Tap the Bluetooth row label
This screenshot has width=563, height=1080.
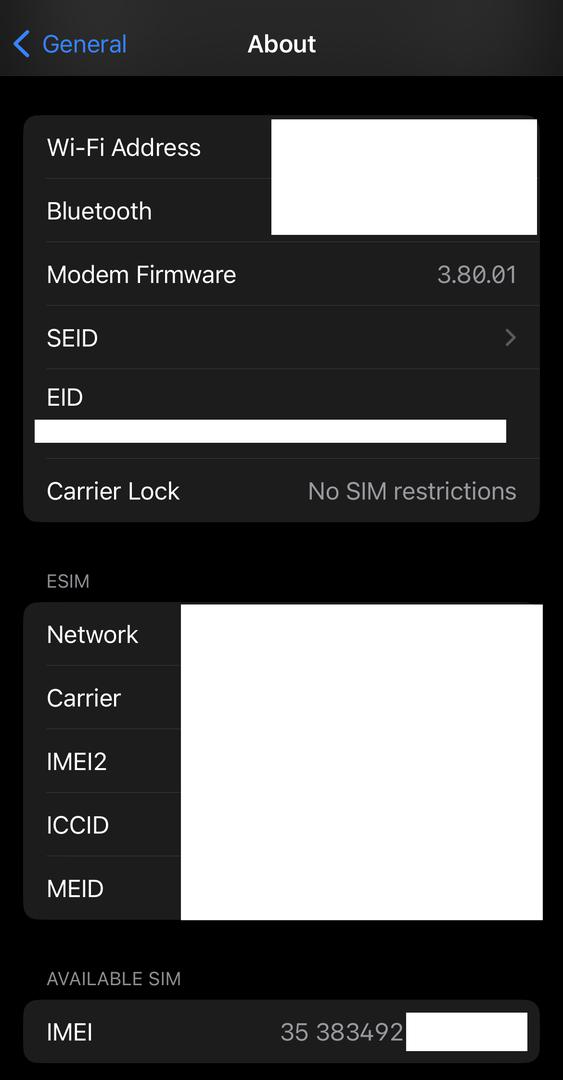tap(99, 211)
